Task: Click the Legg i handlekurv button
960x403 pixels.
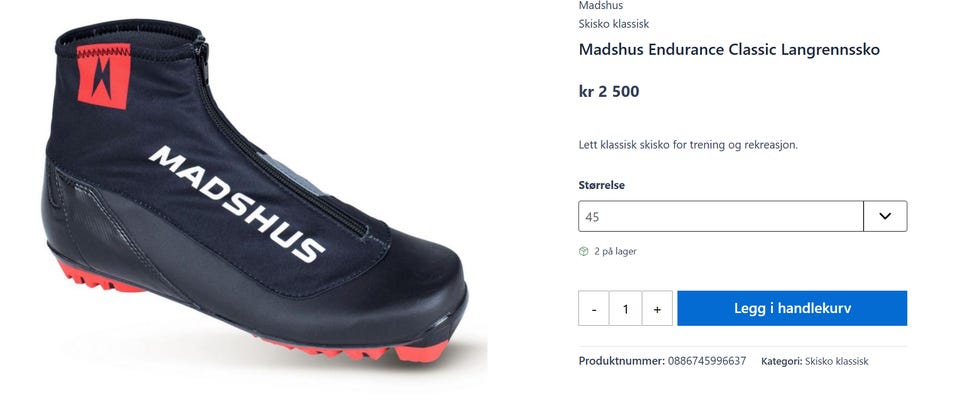Action: click(792, 308)
